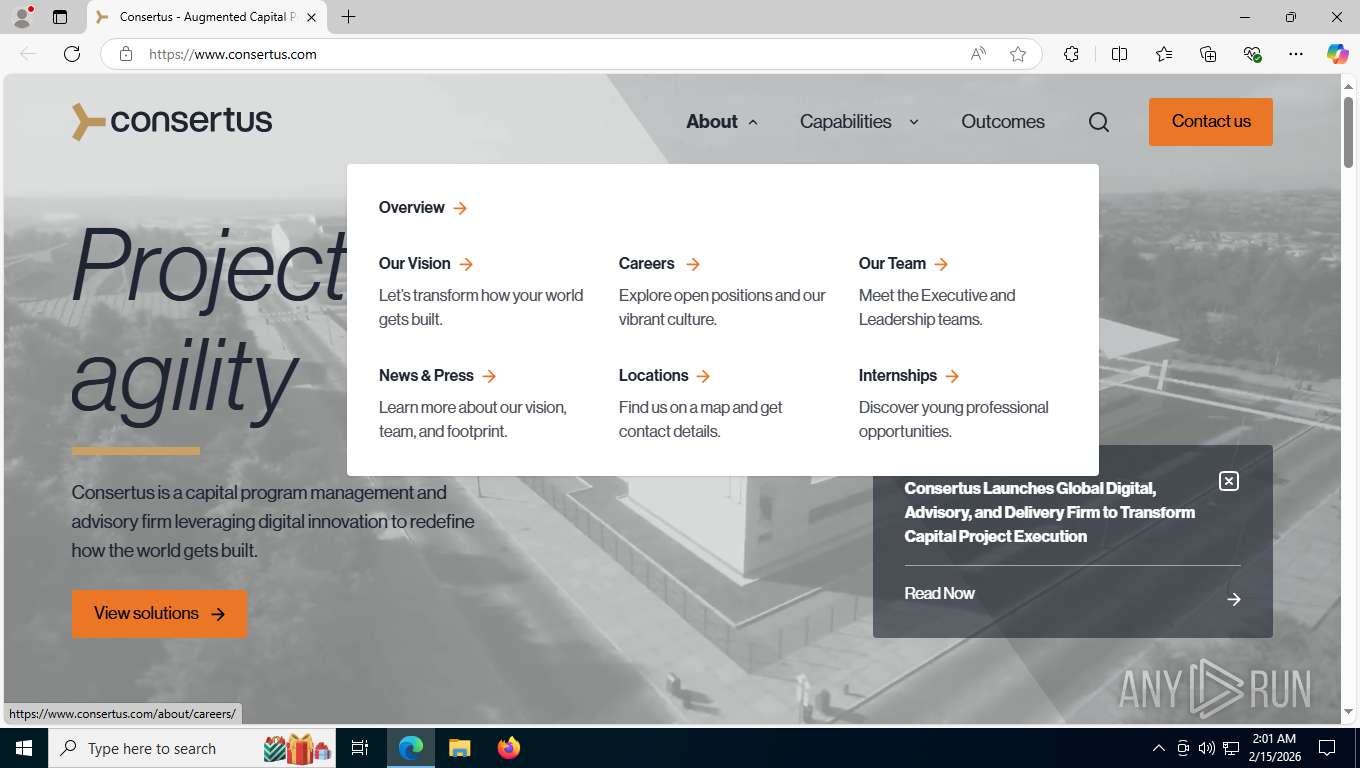View site information lock icon

(126, 54)
